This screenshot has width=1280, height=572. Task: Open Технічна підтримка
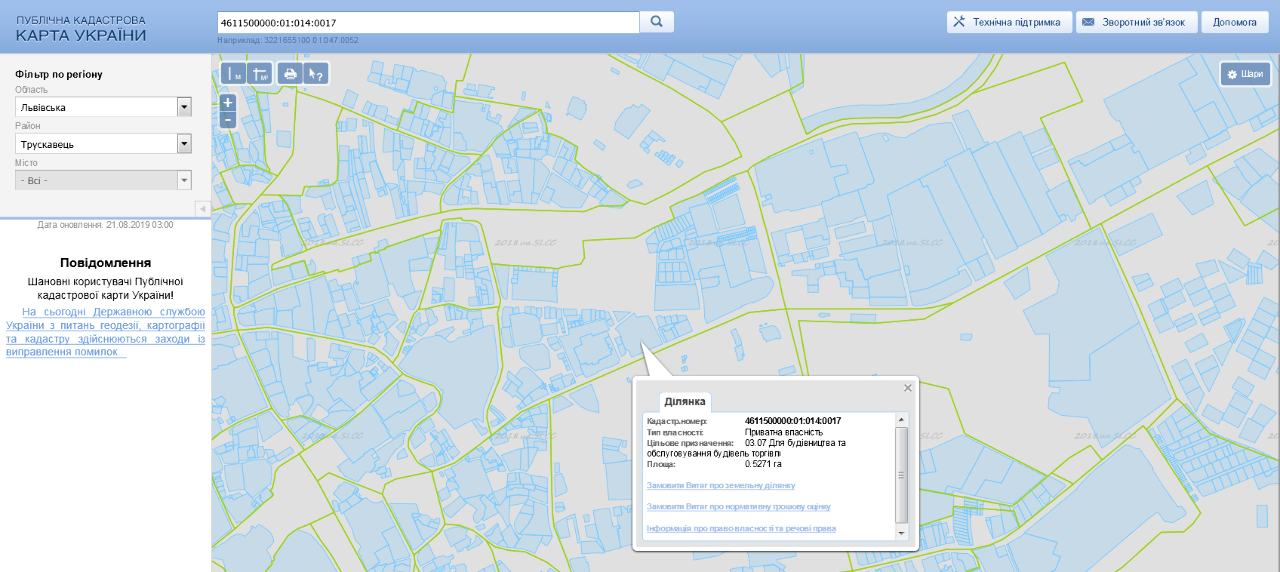(1010, 22)
